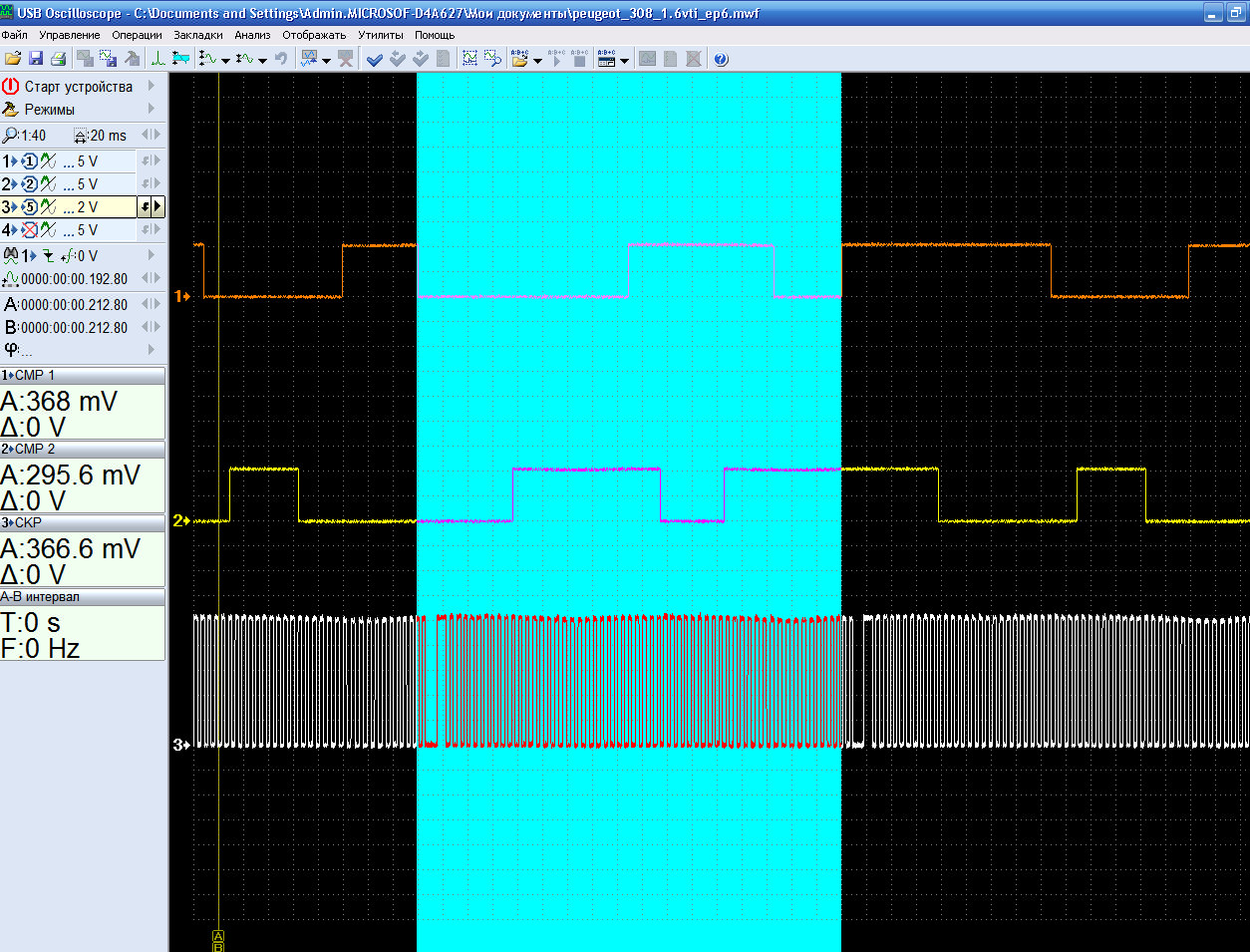This screenshot has width=1250, height=952.
Task: Expand the φ row arrow
Action: [x=152, y=349]
